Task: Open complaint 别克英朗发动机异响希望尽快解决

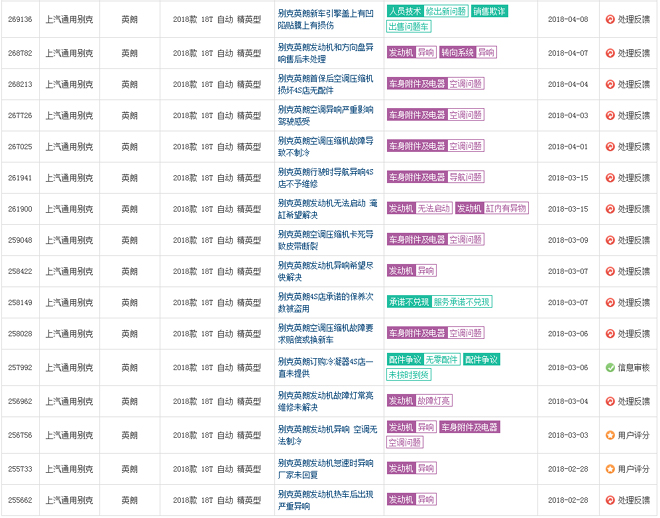Action: tap(325, 271)
